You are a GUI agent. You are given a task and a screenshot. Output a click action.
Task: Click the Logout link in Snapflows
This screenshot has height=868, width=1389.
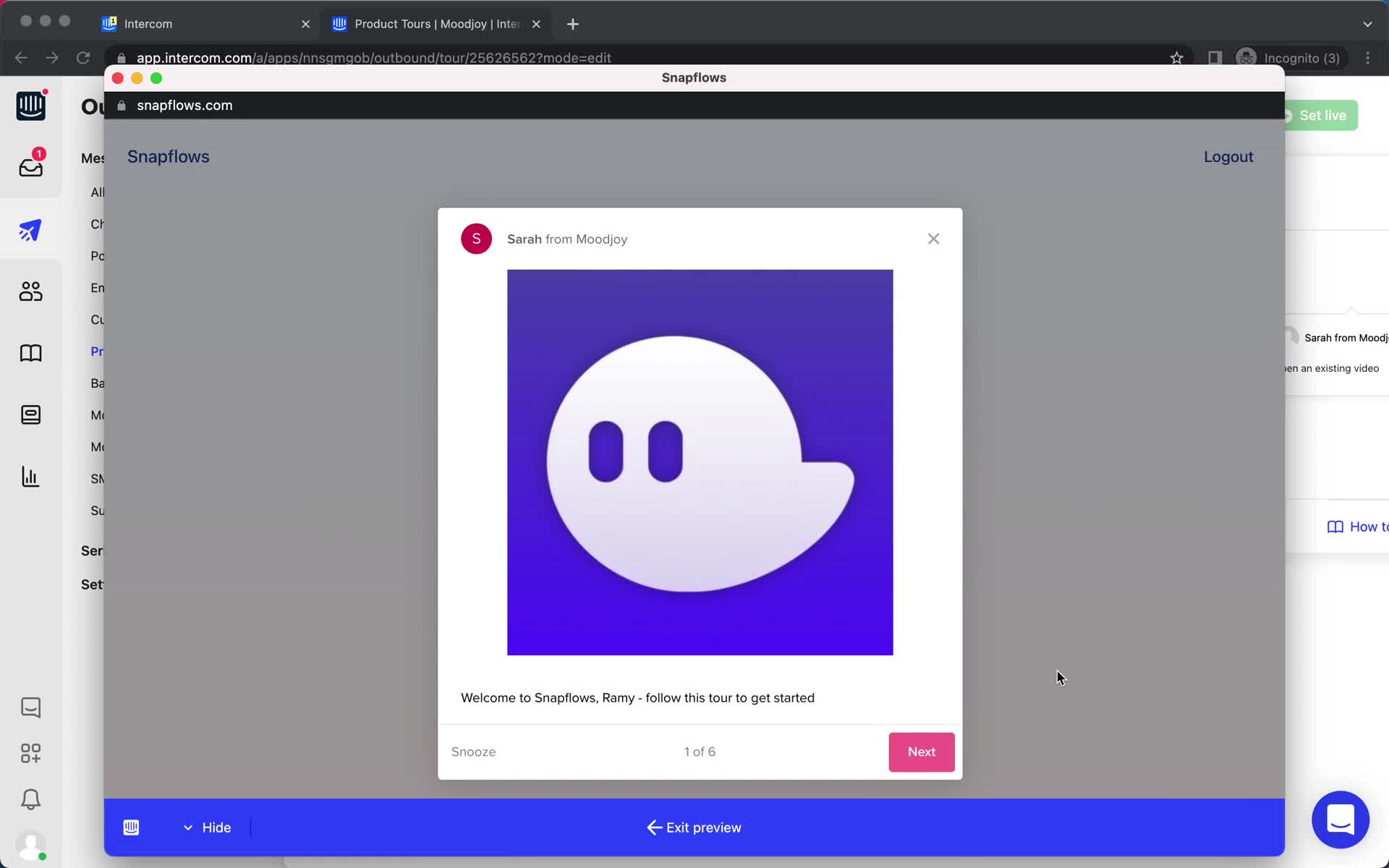[x=1229, y=156]
